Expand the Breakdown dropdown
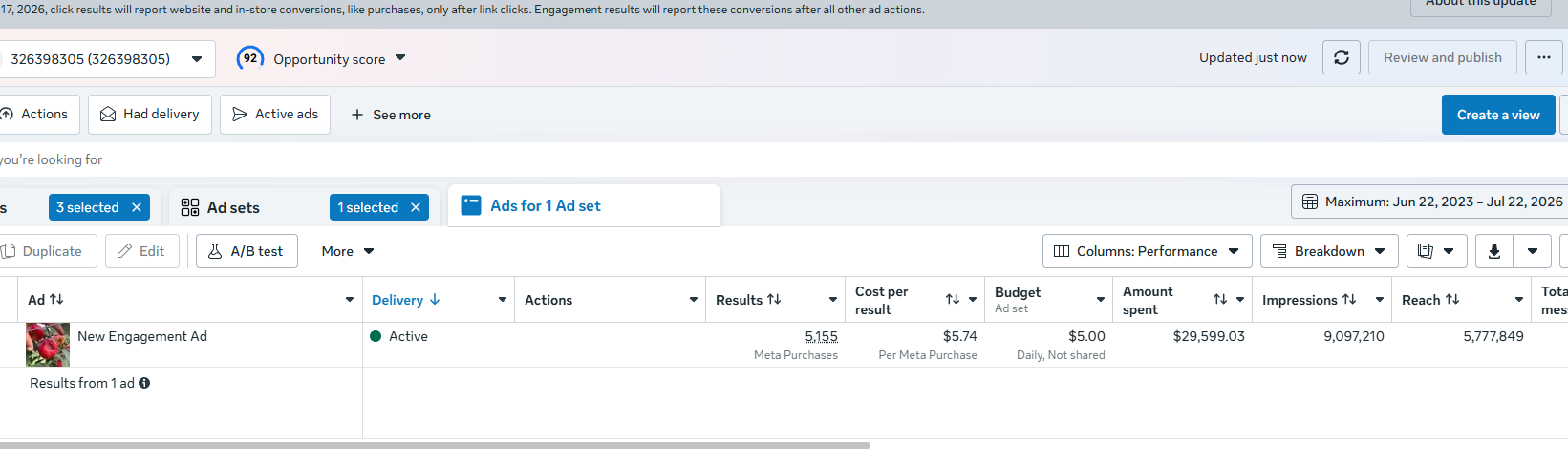The image size is (1568, 467). [x=1329, y=251]
